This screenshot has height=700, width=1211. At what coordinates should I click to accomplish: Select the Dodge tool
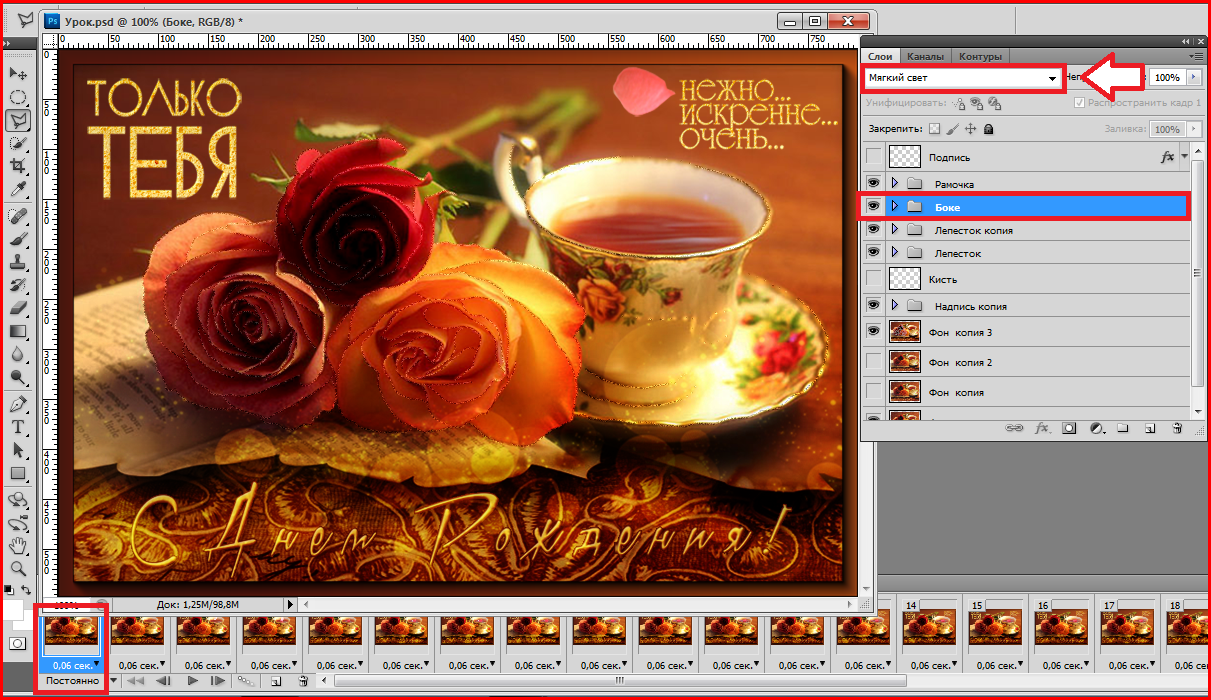[18, 377]
